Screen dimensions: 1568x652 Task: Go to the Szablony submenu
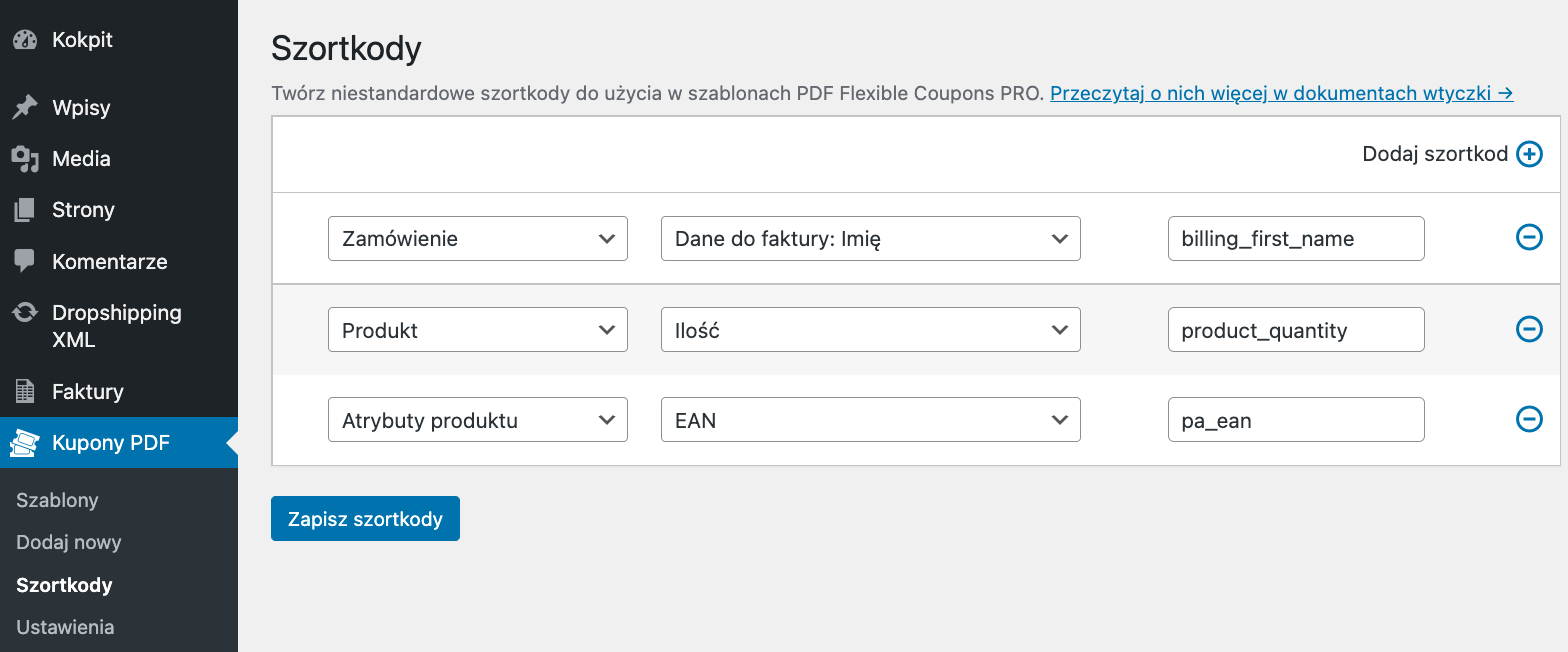57,500
